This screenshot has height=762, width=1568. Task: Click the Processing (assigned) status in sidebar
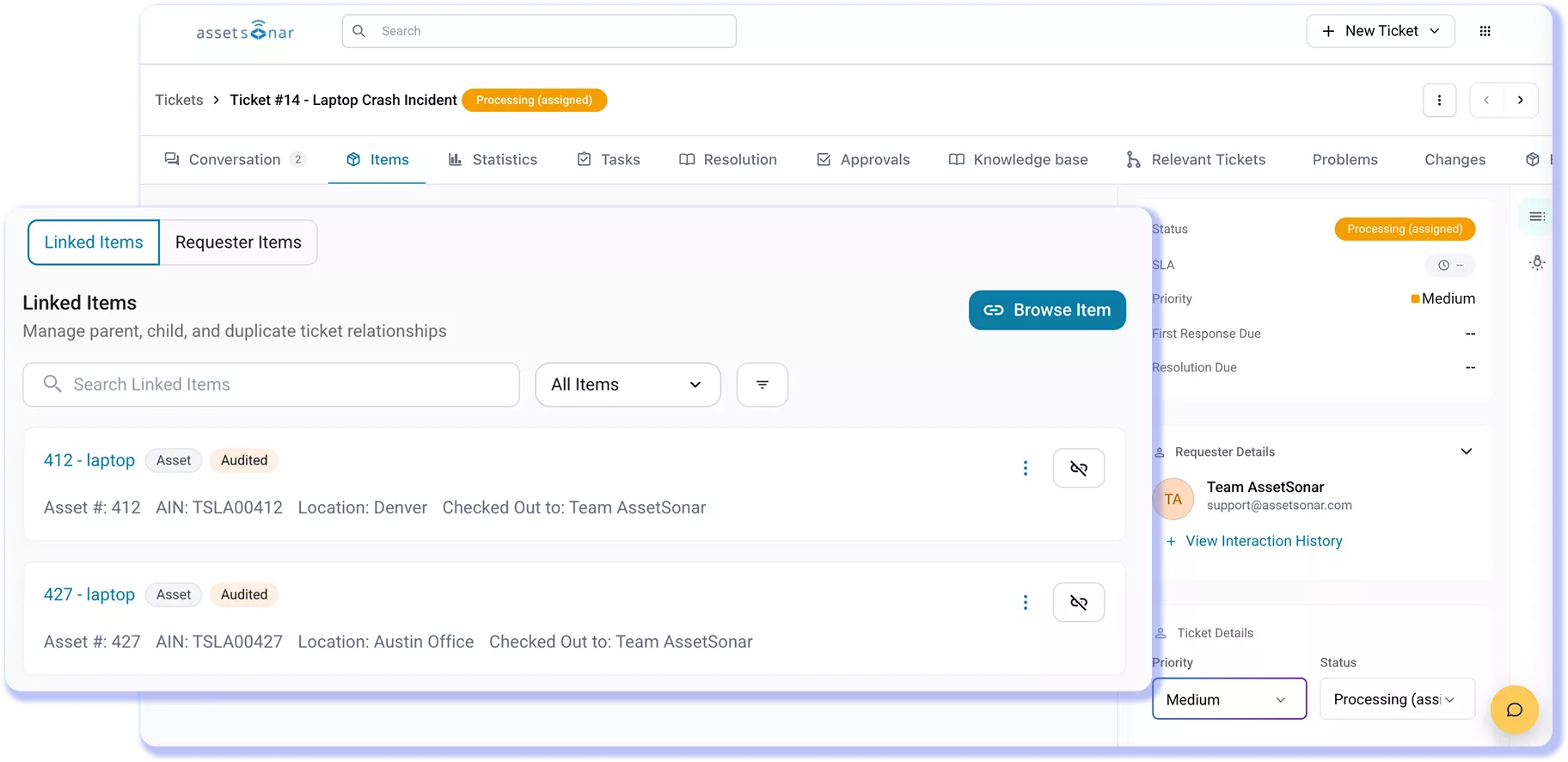tap(1405, 229)
